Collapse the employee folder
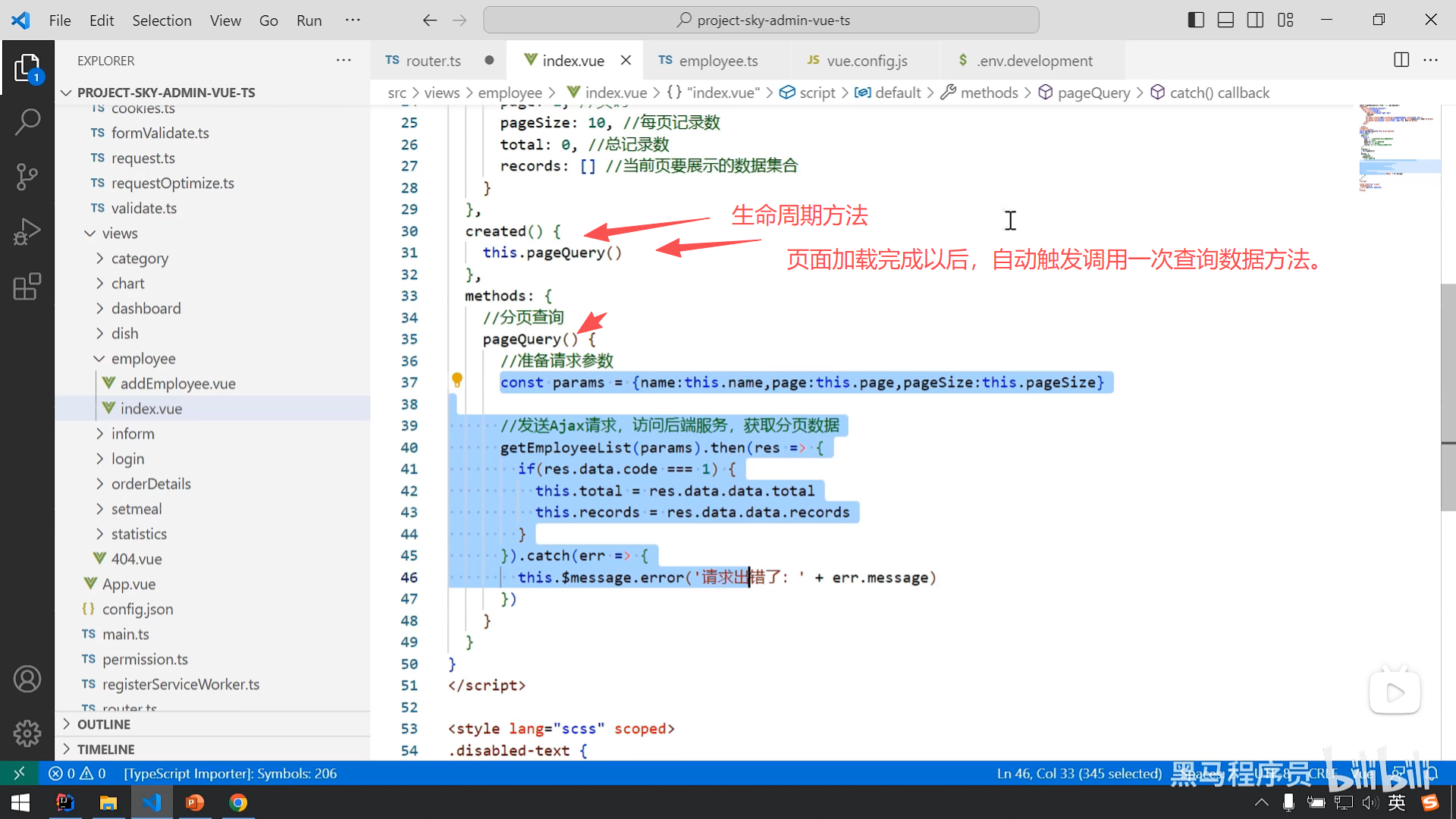 (143, 359)
